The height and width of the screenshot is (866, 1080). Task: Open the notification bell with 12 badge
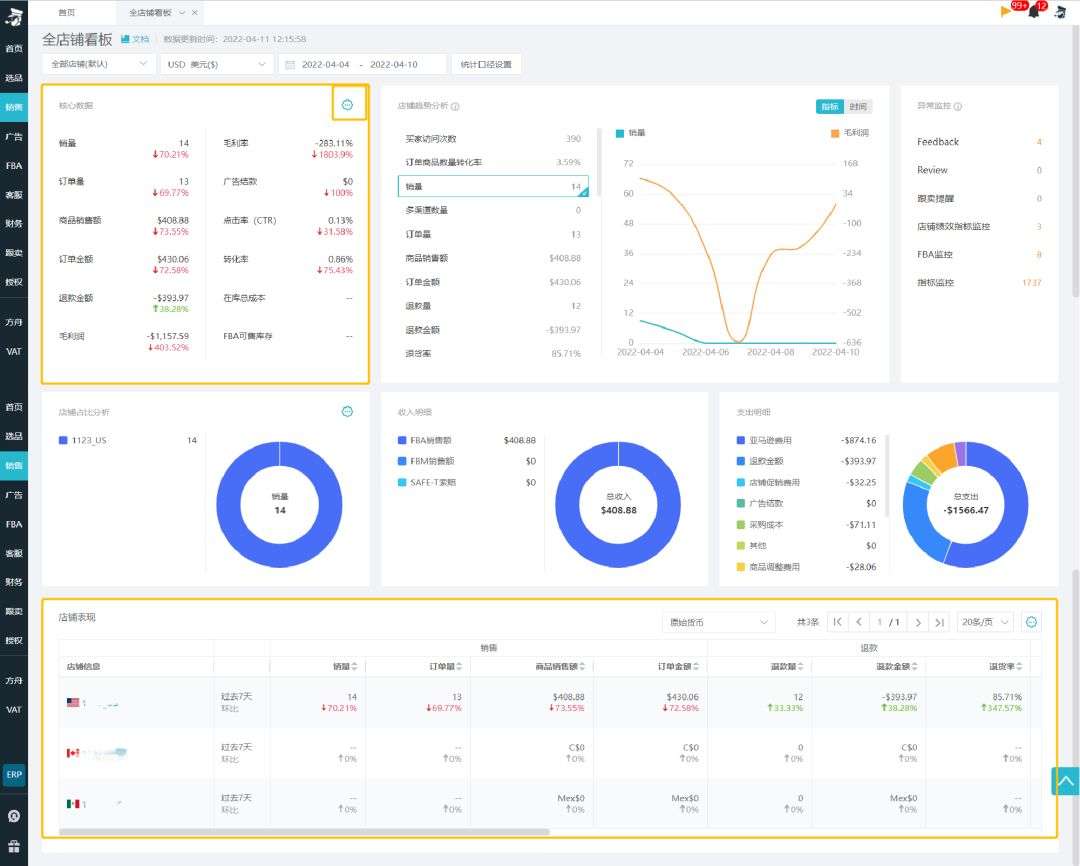(1034, 12)
